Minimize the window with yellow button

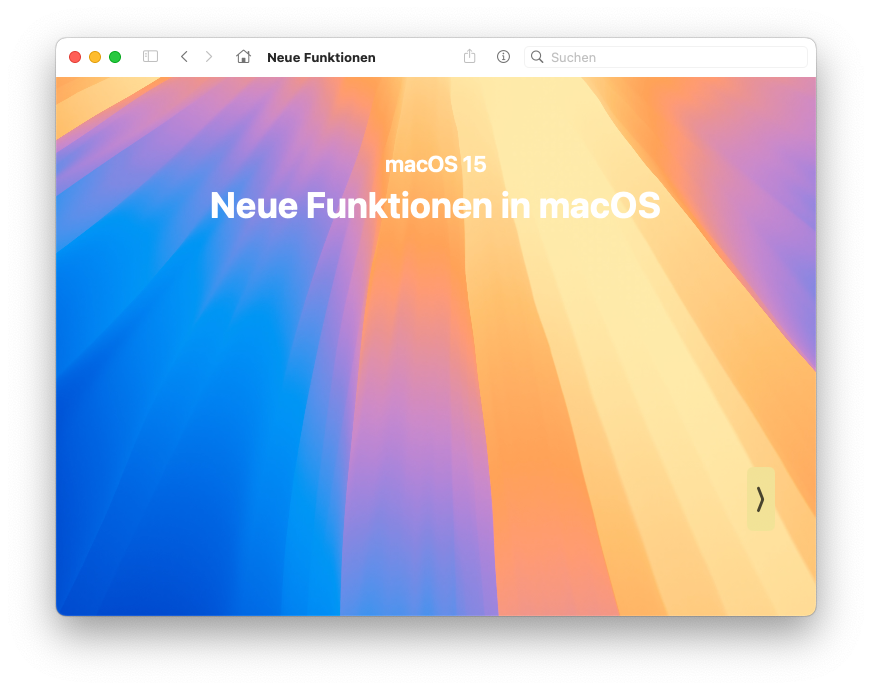95,57
